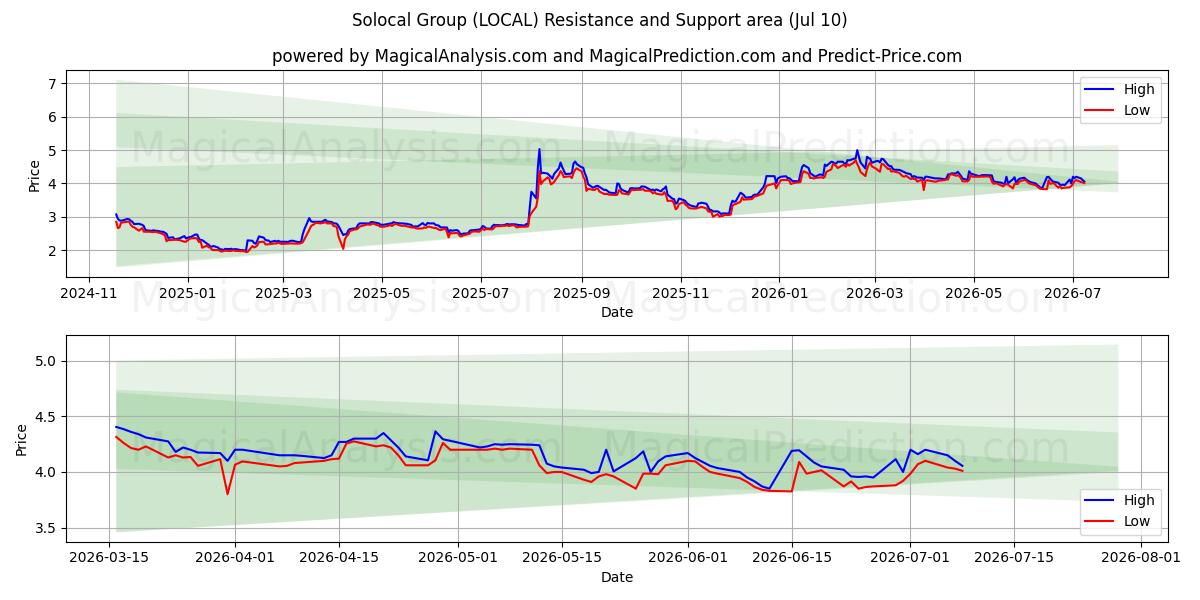Click the '2025-07' x-axis label
This screenshot has height=600, width=1200.
pyautogui.click(x=480, y=294)
